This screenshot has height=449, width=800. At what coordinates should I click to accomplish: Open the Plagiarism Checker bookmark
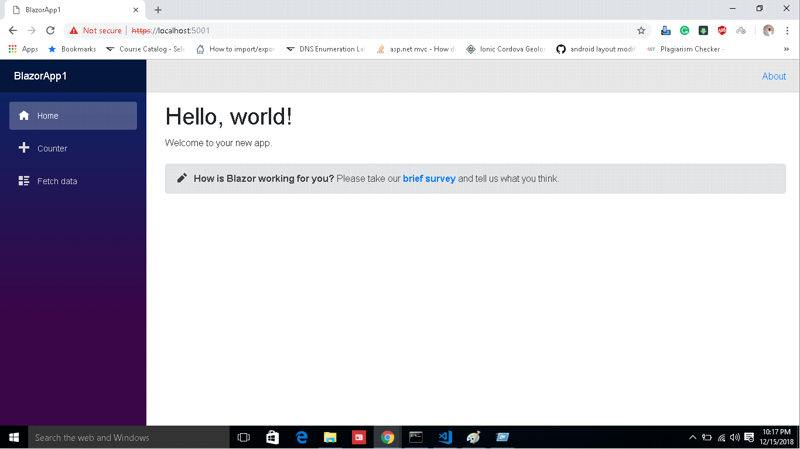[685, 49]
